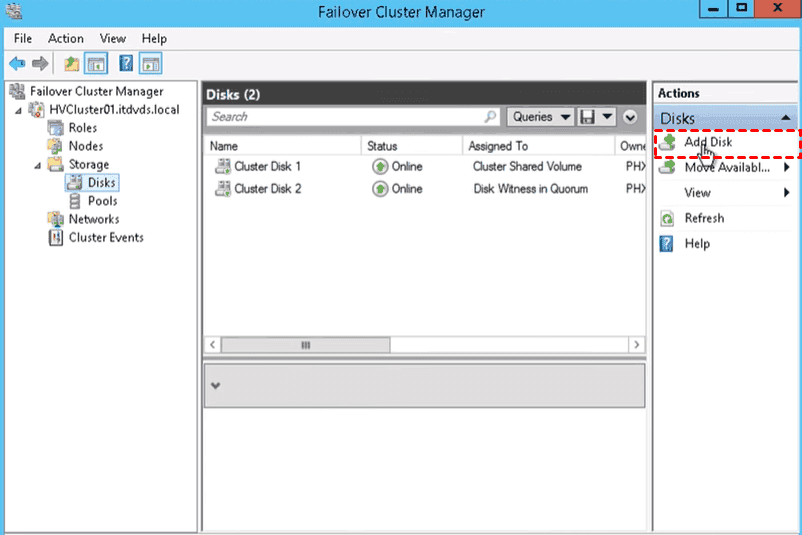Click the Back arrow toolbar icon
The height and width of the screenshot is (535, 802).
17,64
